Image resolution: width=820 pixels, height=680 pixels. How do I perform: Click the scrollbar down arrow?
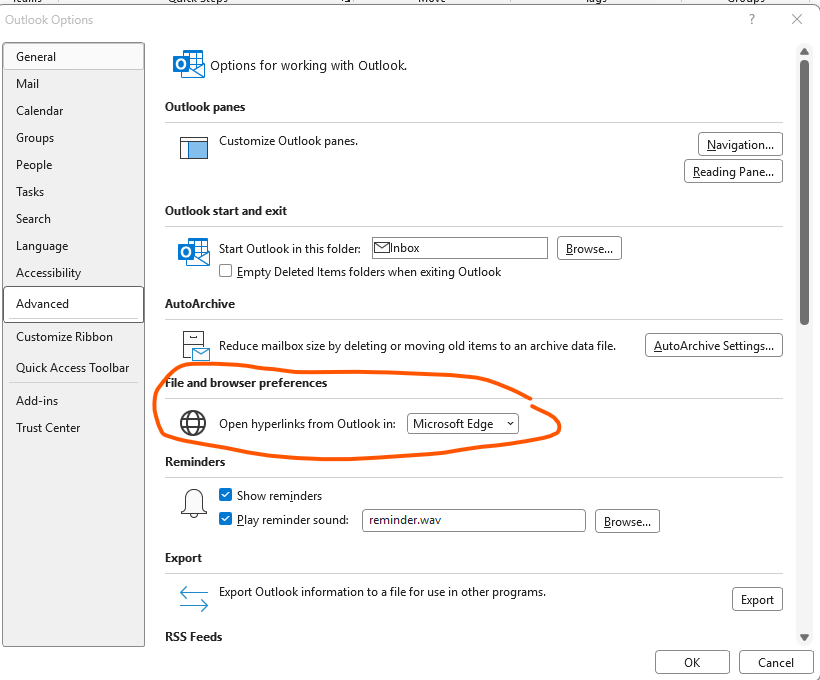click(x=804, y=637)
